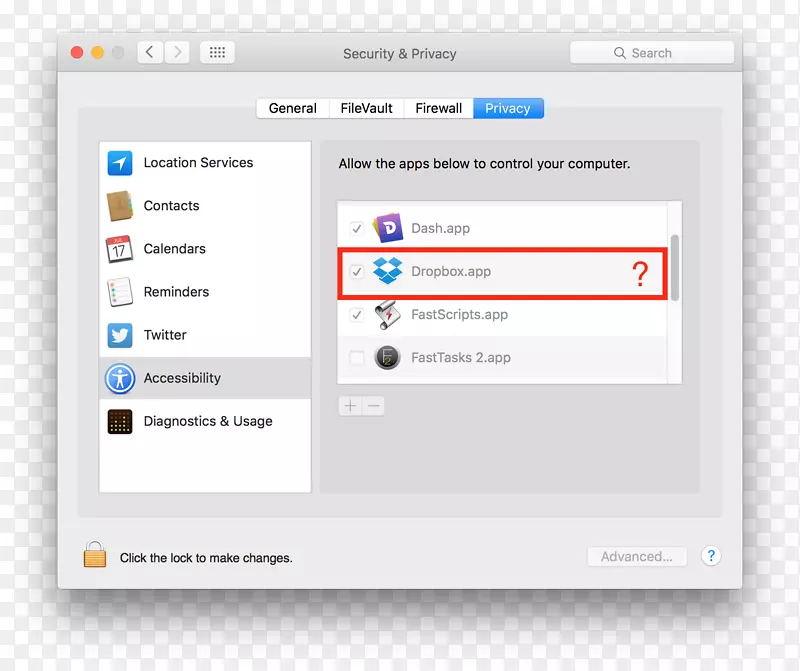This screenshot has width=800, height=671.
Task: Open the Contacts privacy section
Action: point(170,206)
